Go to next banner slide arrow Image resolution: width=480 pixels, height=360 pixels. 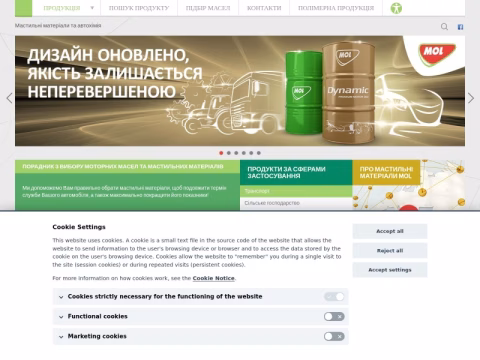[x=471, y=98]
